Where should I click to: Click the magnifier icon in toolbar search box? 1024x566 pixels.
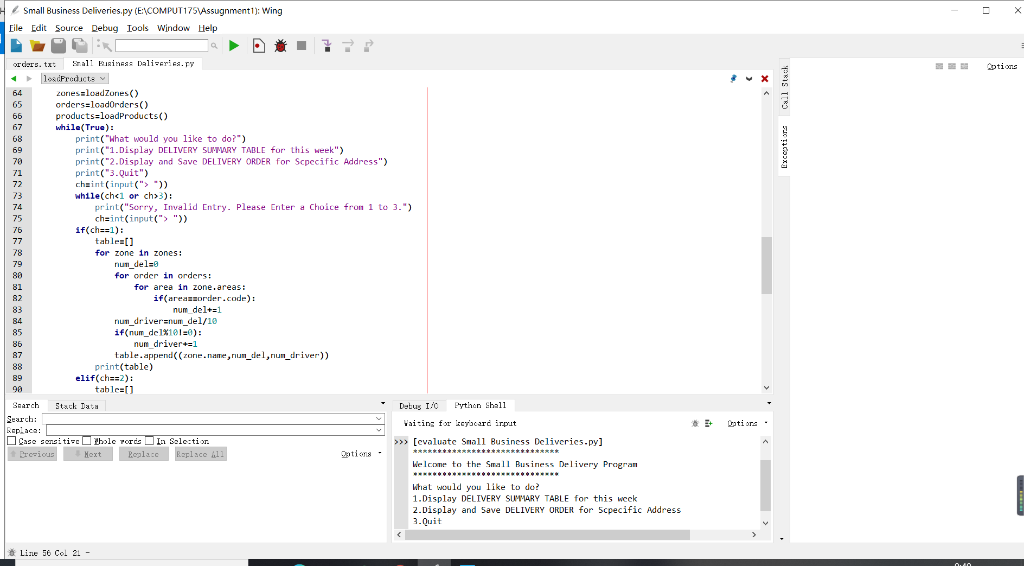click(x=214, y=46)
